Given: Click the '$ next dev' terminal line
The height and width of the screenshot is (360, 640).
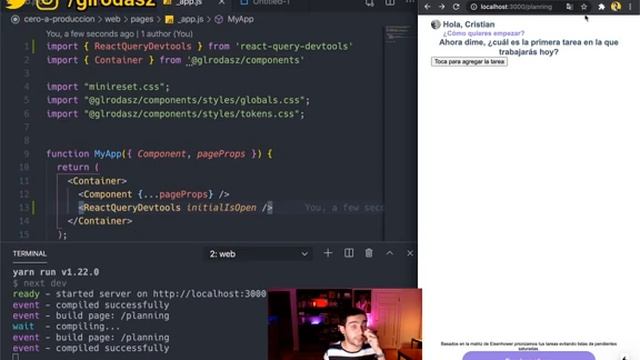Looking at the screenshot, I should [x=40, y=283].
